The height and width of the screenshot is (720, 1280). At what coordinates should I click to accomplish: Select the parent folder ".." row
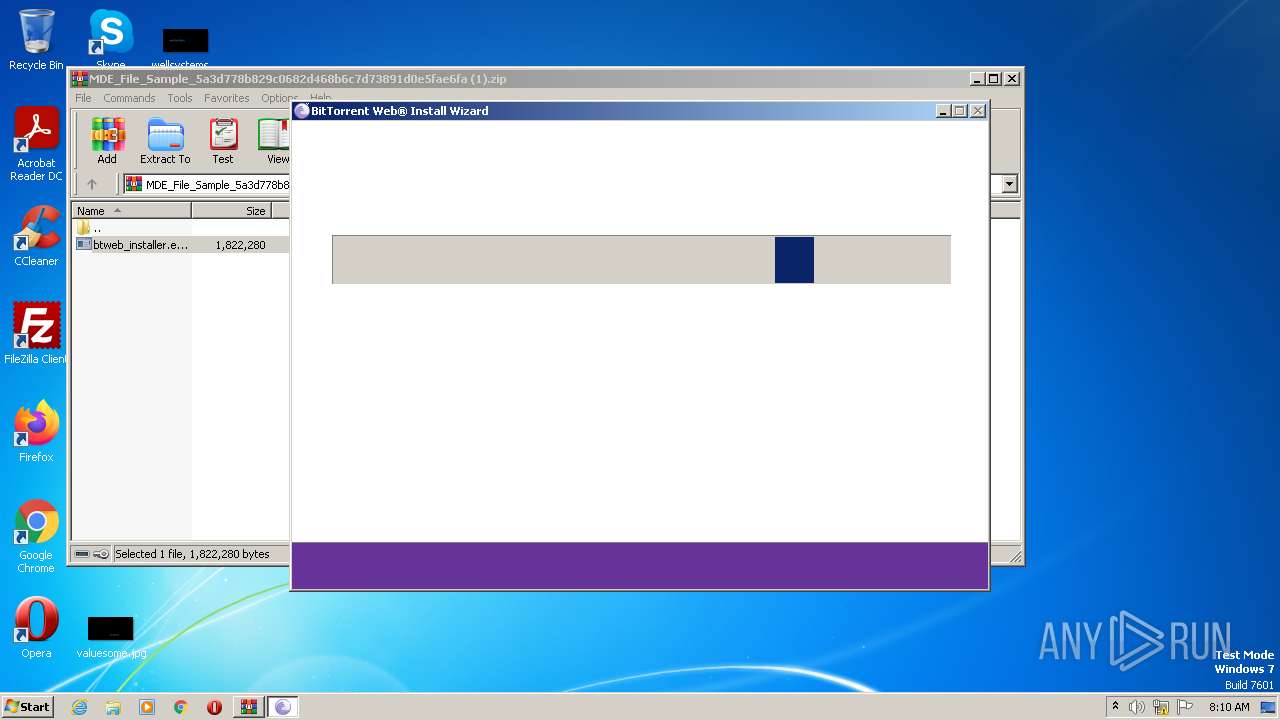coord(180,228)
